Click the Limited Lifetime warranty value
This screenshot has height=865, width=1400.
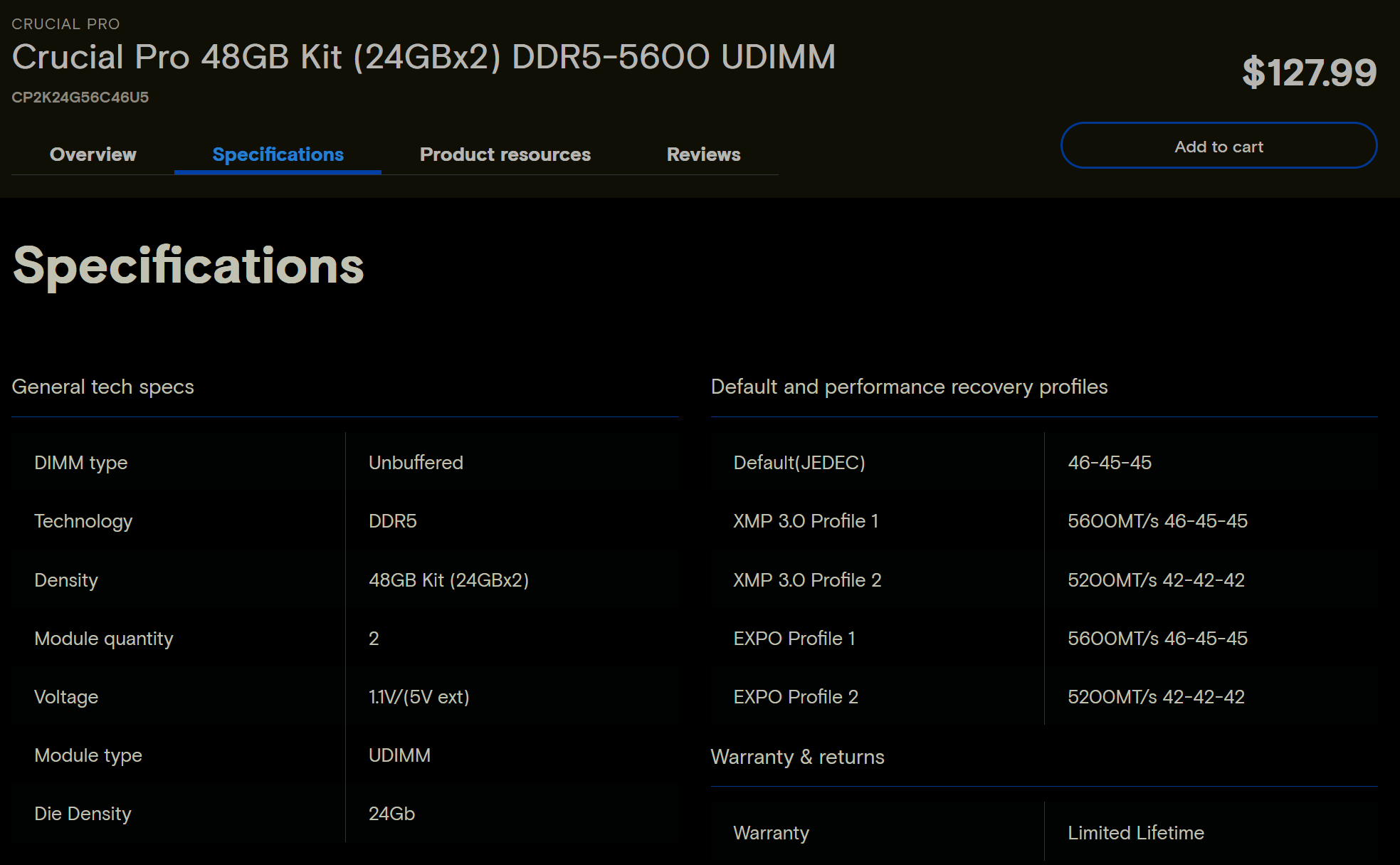point(1136,833)
